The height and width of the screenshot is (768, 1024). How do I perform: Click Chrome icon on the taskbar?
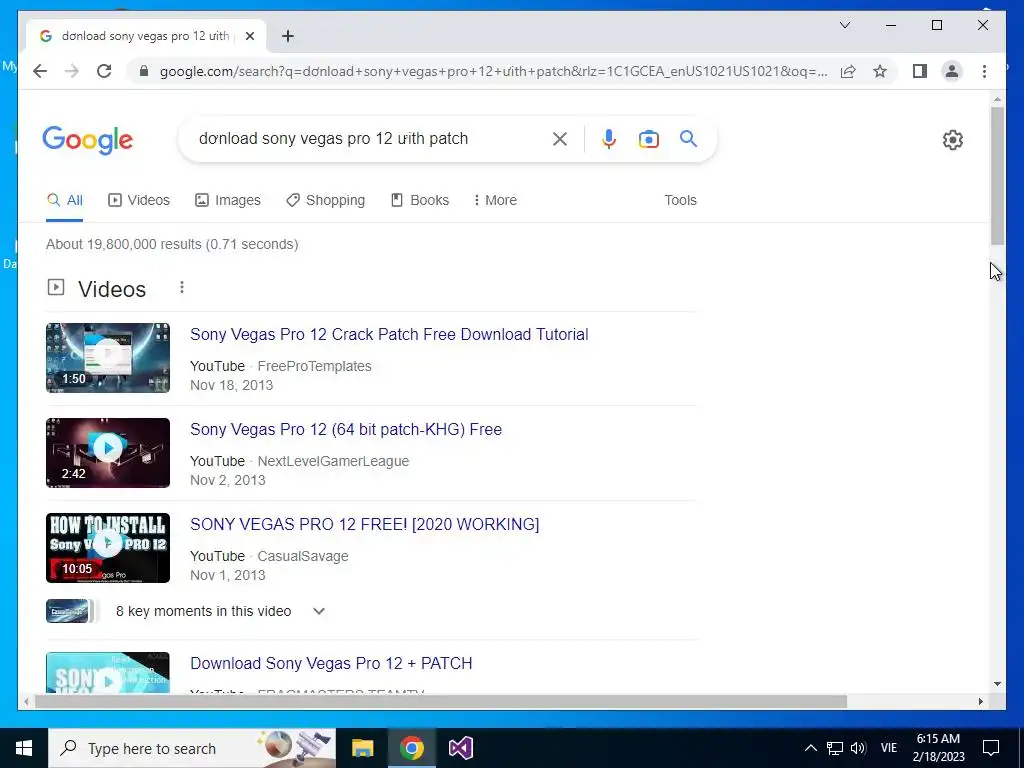[x=411, y=748]
